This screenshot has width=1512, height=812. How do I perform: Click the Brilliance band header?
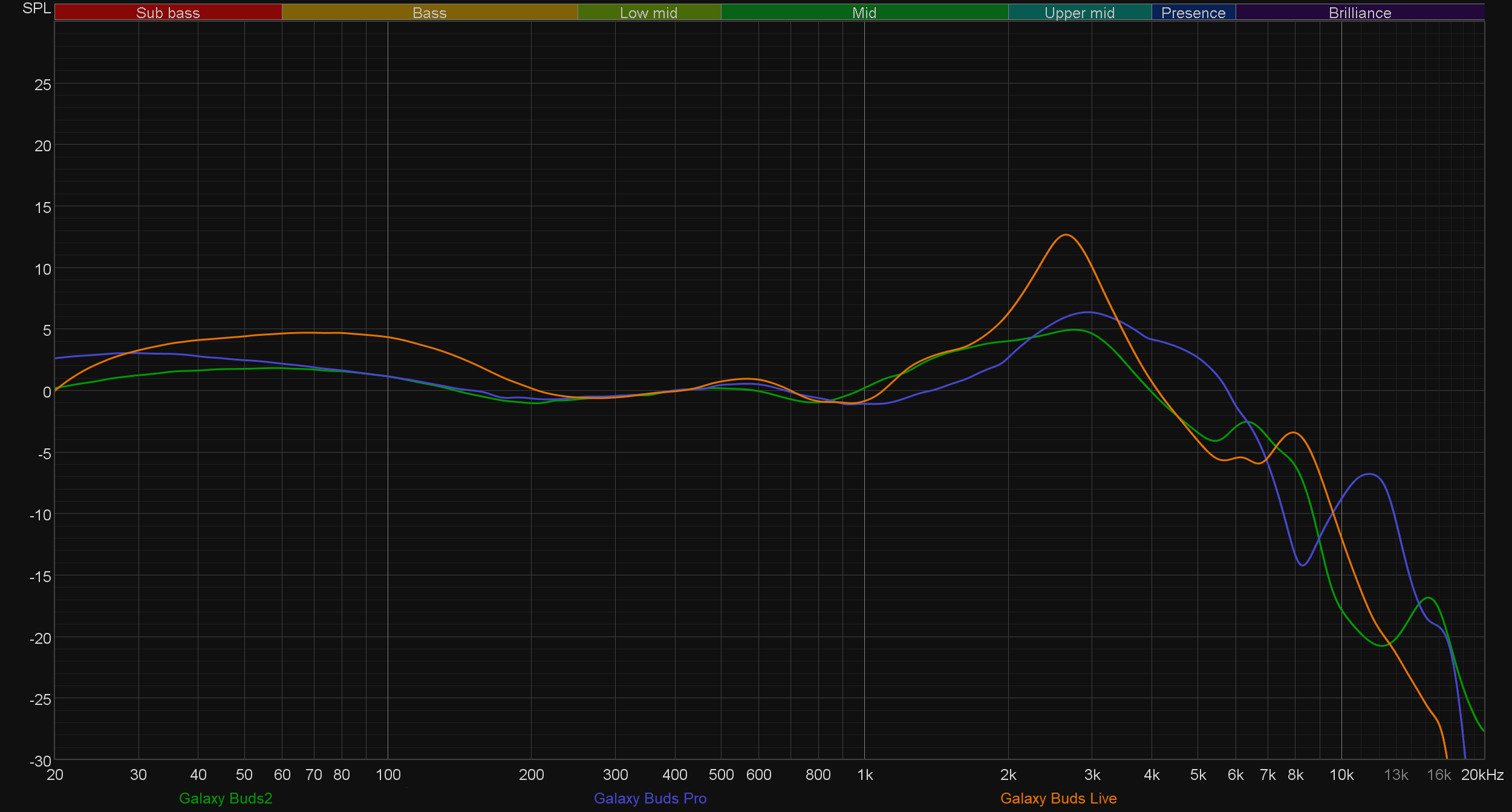(x=1360, y=12)
